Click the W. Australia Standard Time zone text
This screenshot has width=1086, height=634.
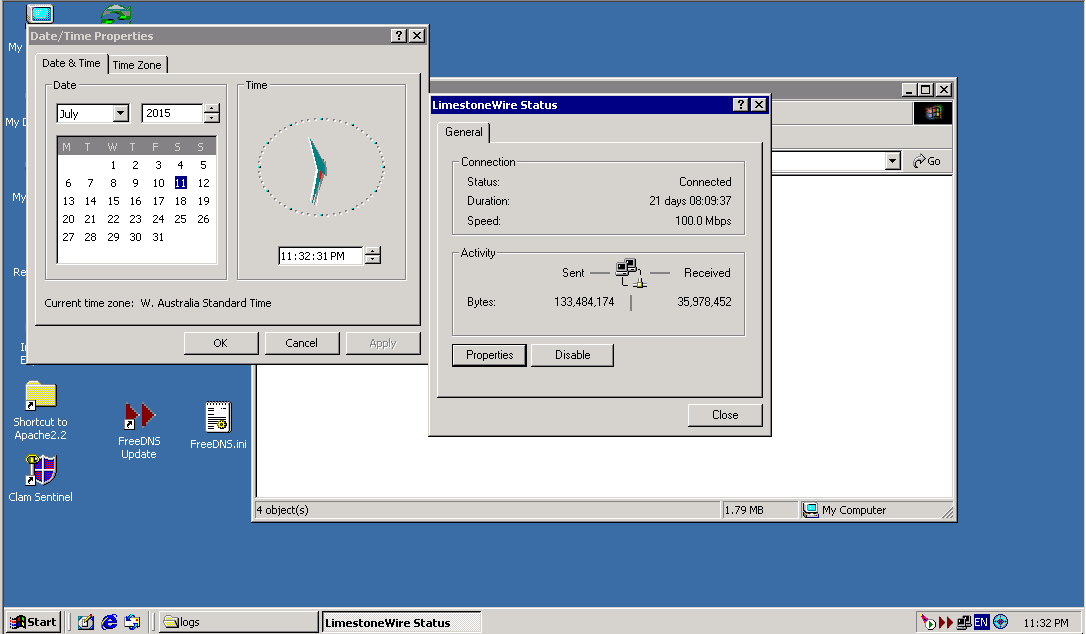click(x=206, y=303)
